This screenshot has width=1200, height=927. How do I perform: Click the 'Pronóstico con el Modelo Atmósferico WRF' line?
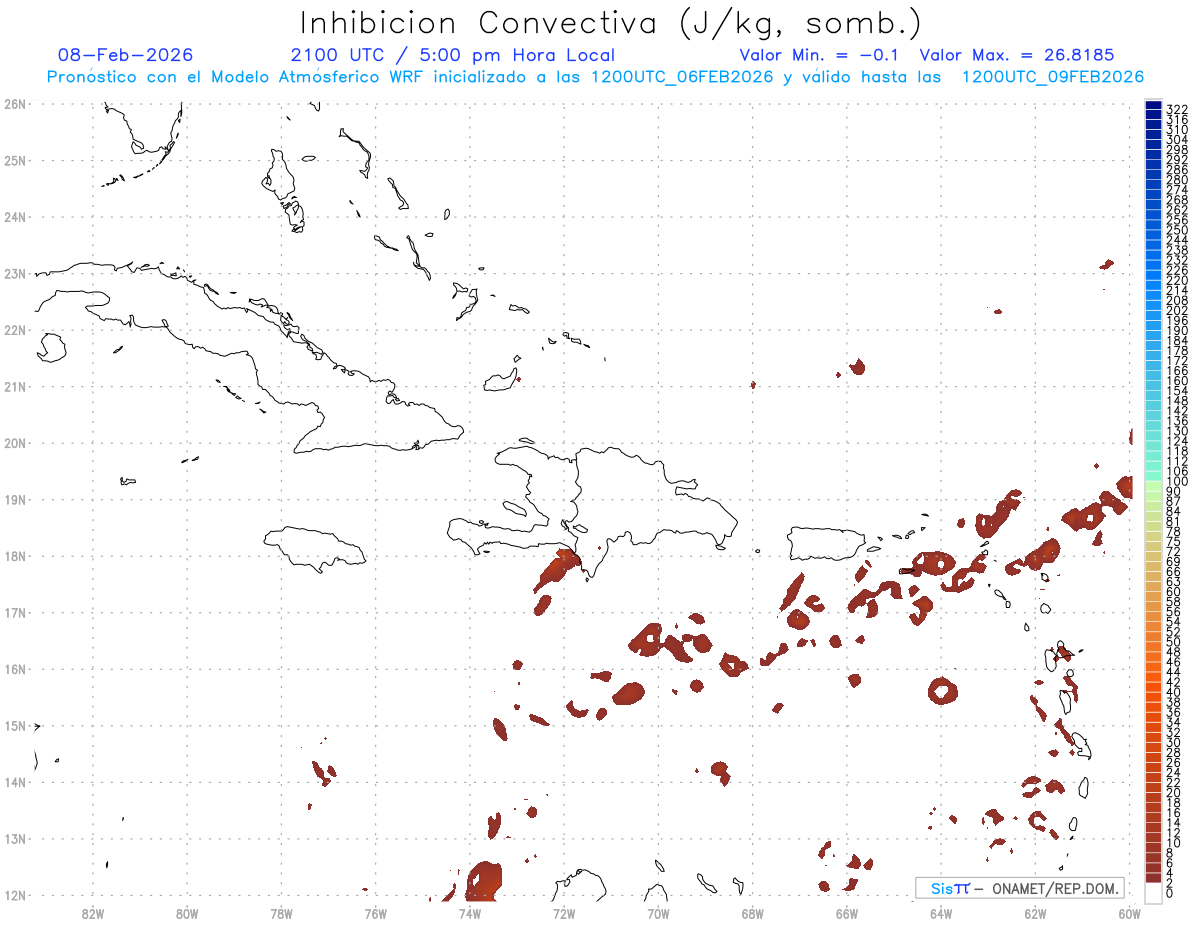(x=595, y=77)
